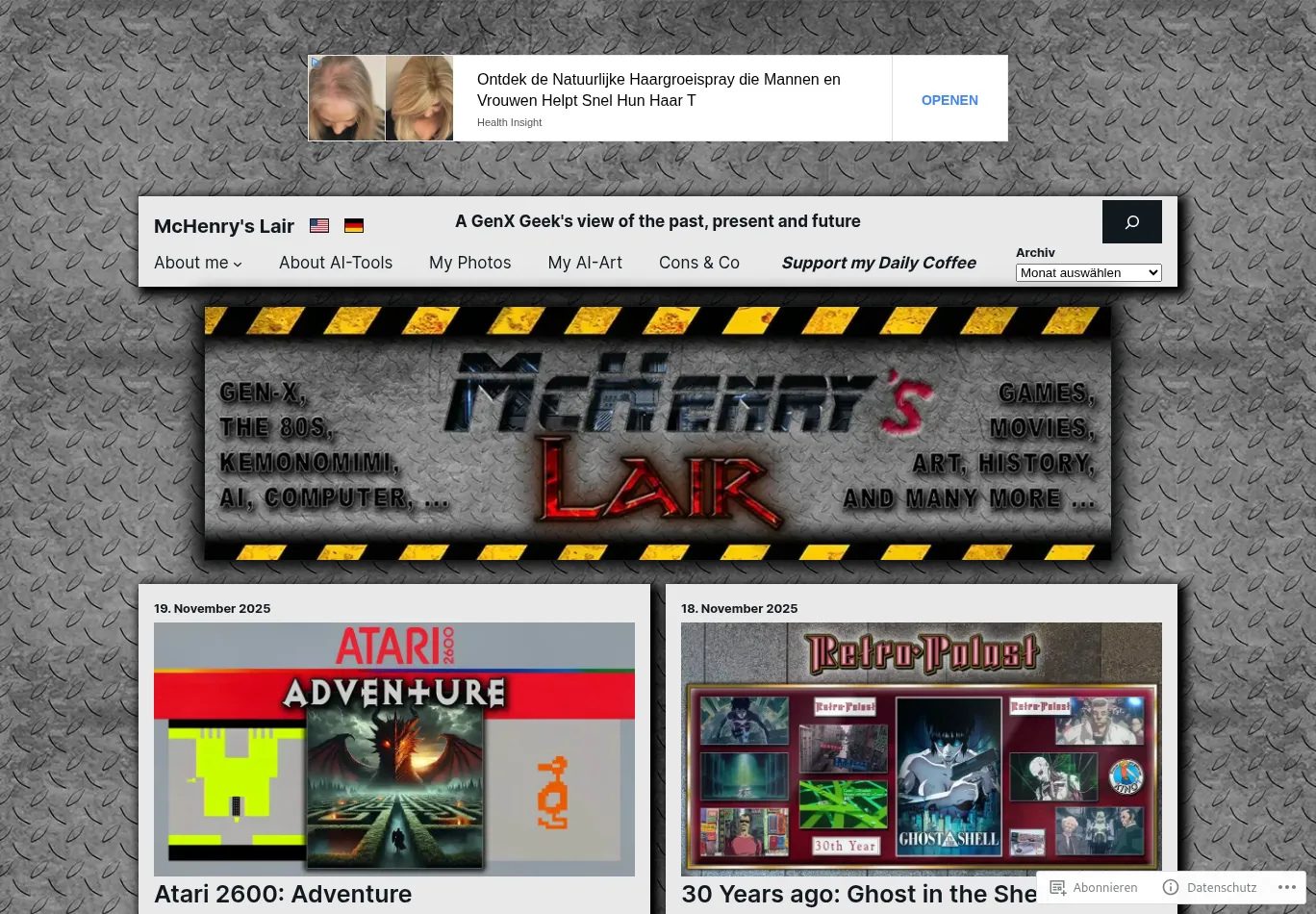Open the Monat auswählen archive dropdown
1316x914 pixels.
point(1088,273)
